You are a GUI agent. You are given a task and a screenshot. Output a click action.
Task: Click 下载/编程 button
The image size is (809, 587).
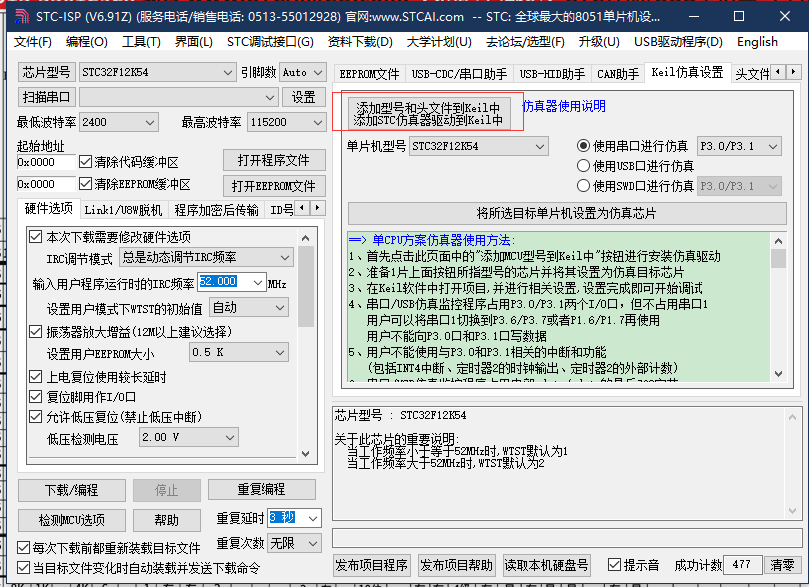[72, 490]
